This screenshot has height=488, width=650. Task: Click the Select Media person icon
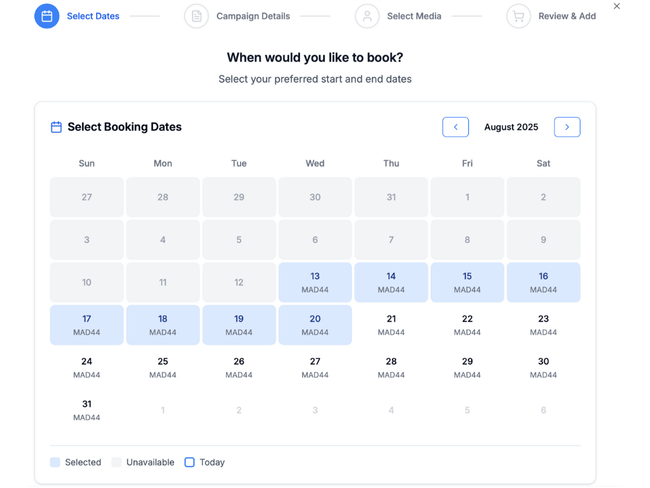click(367, 16)
